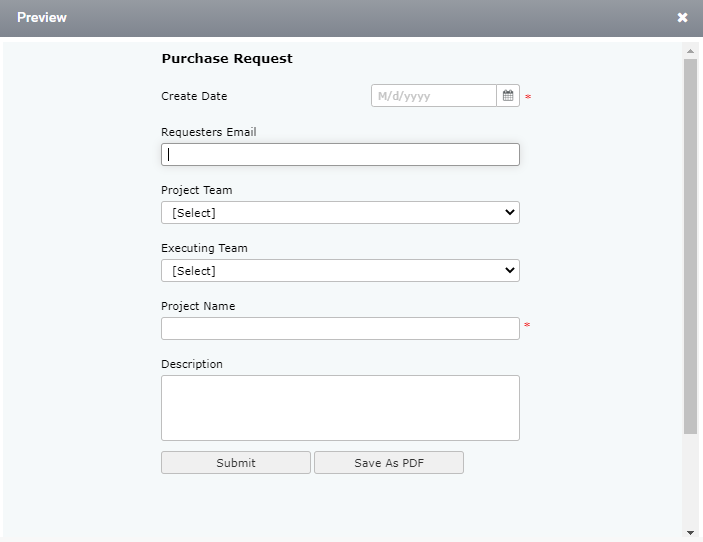703x542 pixels.
Task: Expand the Executing Team select box
Action: click(x=340, y=270)
